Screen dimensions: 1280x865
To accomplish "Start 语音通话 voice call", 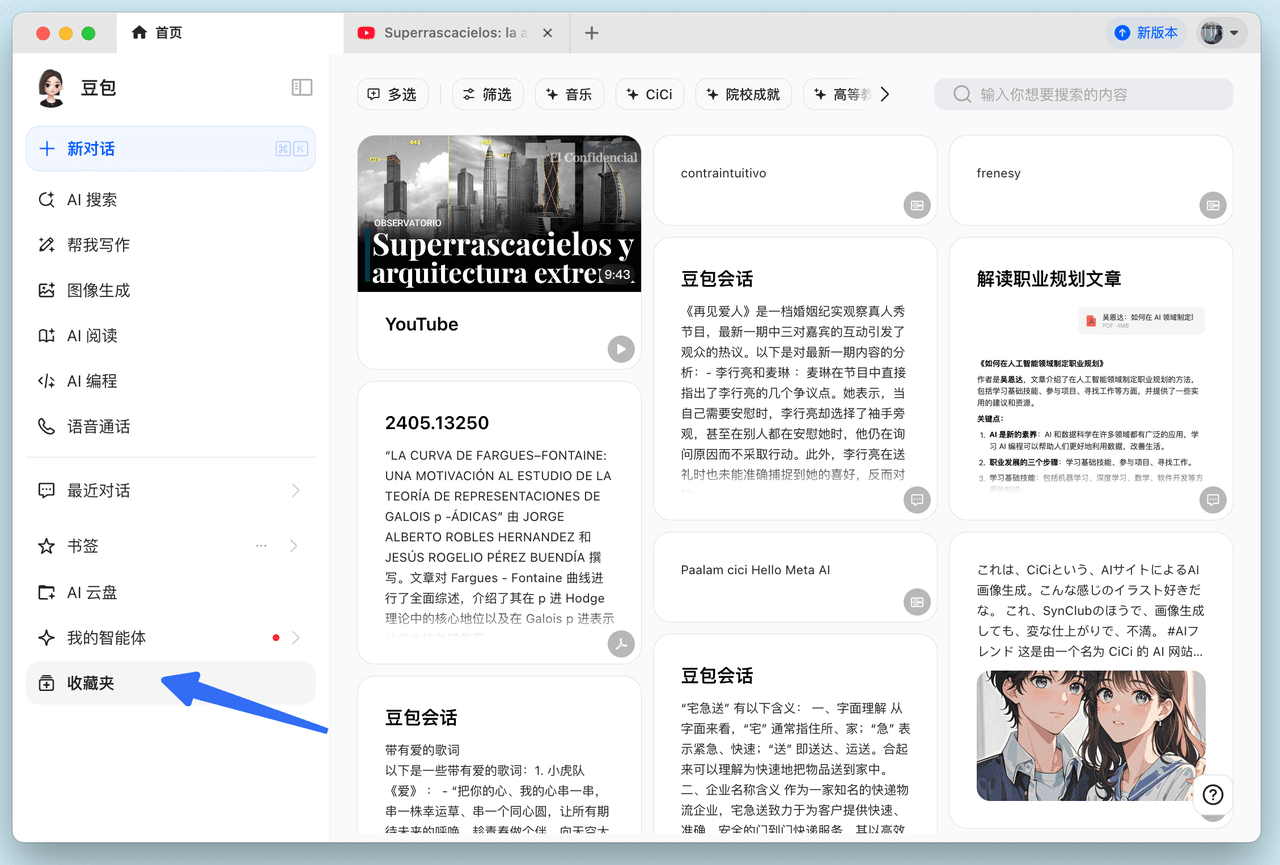I will [98, 427].
